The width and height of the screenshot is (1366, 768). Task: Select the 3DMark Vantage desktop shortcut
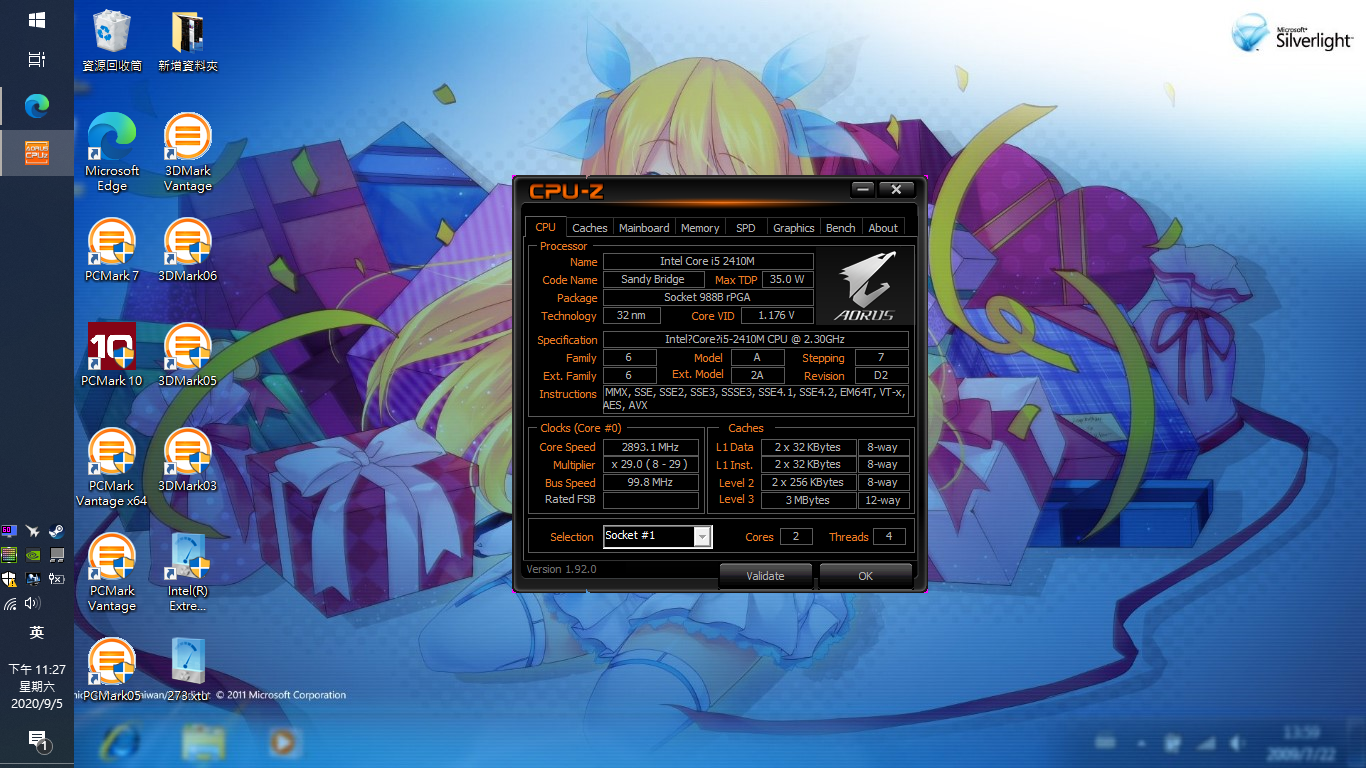tap(188, 153)
